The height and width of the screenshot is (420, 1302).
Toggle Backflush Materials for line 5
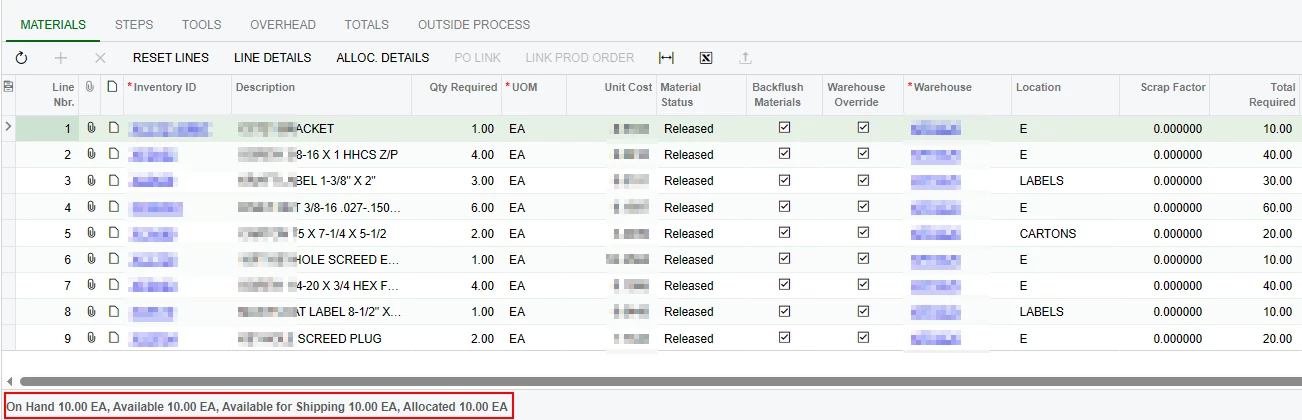(x=785, y=233)
